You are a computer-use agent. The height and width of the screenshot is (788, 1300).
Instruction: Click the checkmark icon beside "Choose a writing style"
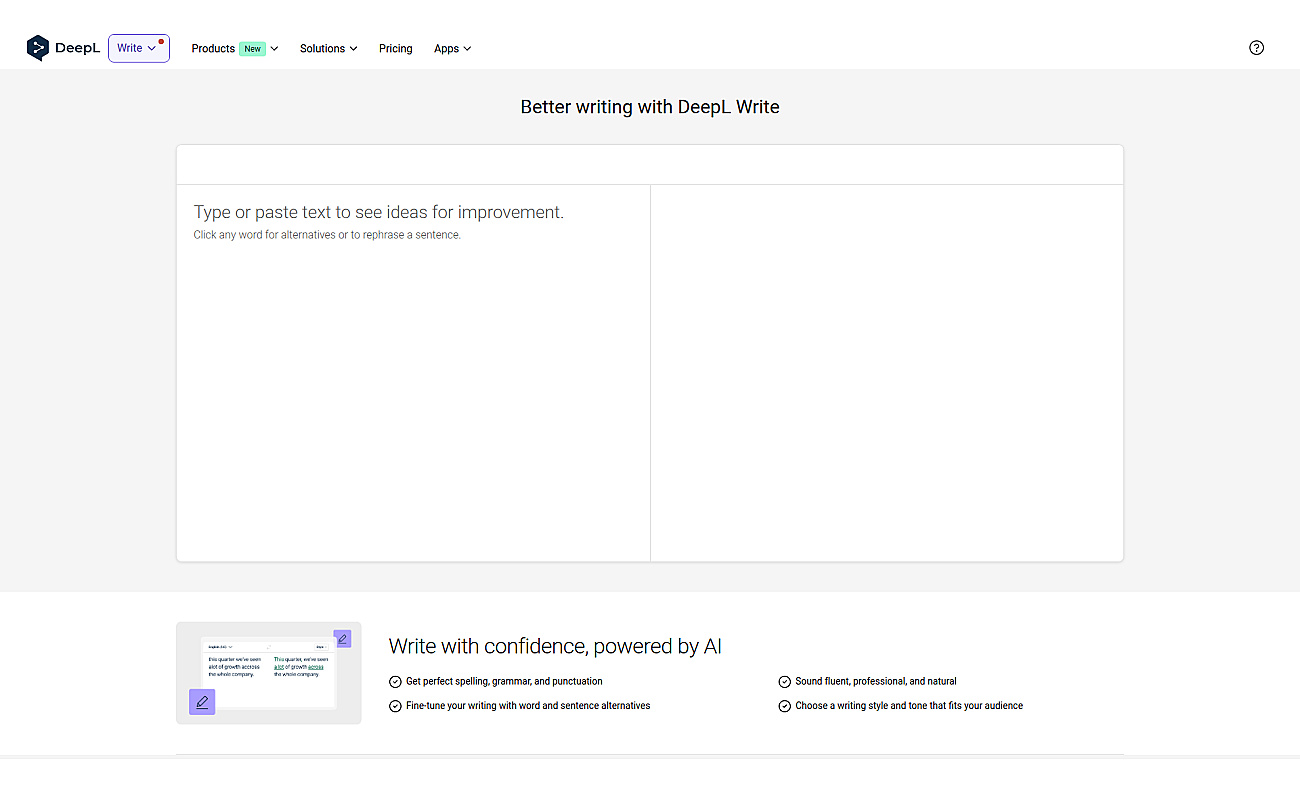(784, 706)
